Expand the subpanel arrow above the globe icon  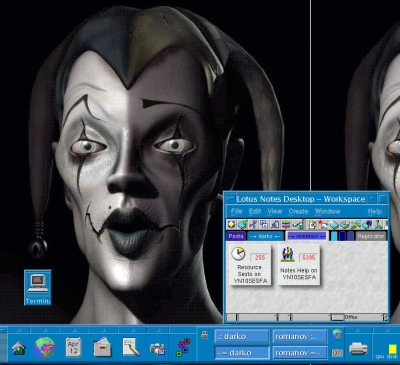click(45, 330)
